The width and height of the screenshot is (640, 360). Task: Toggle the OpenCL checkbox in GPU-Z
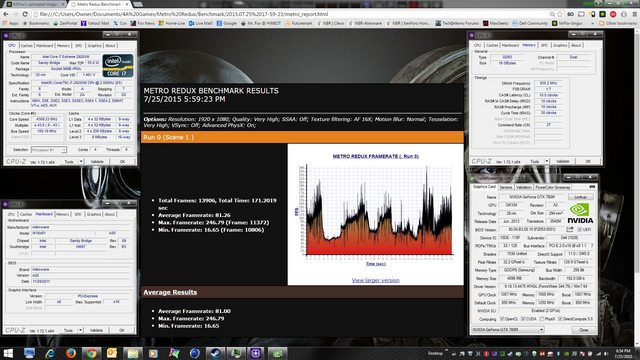[x=502, y=319]
